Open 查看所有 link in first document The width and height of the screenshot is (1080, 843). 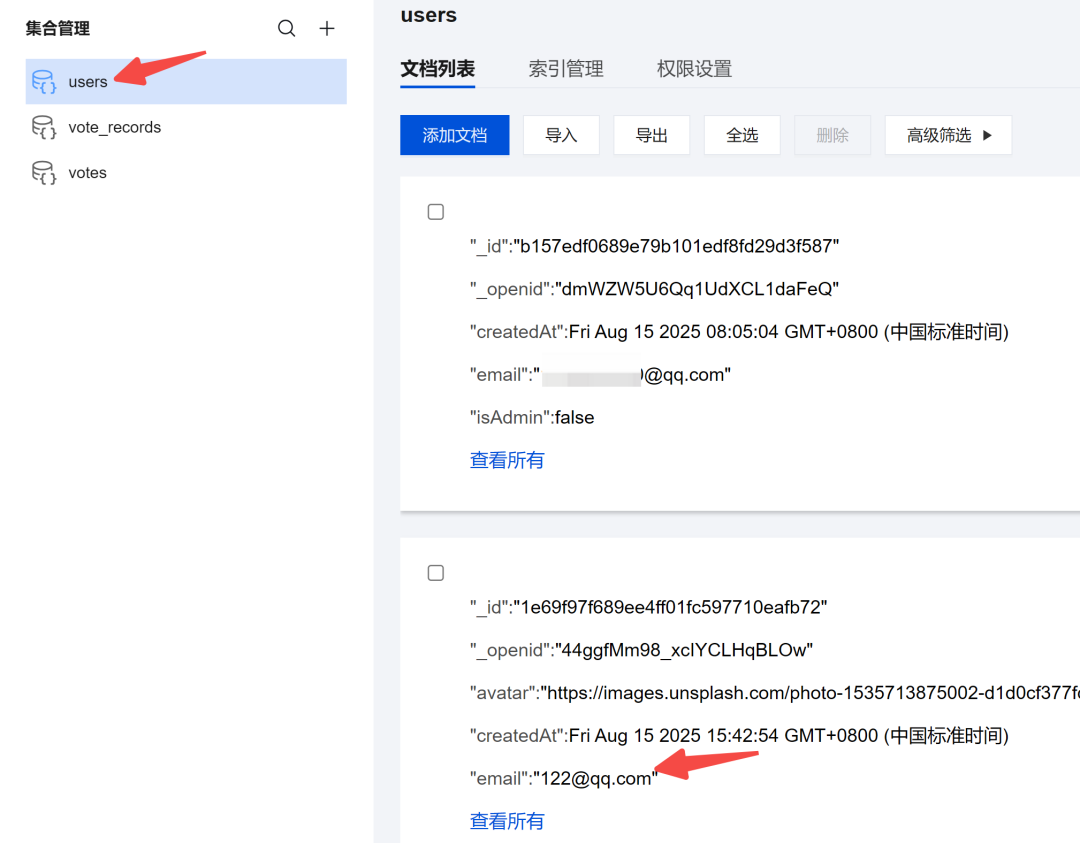click(507, 460)
